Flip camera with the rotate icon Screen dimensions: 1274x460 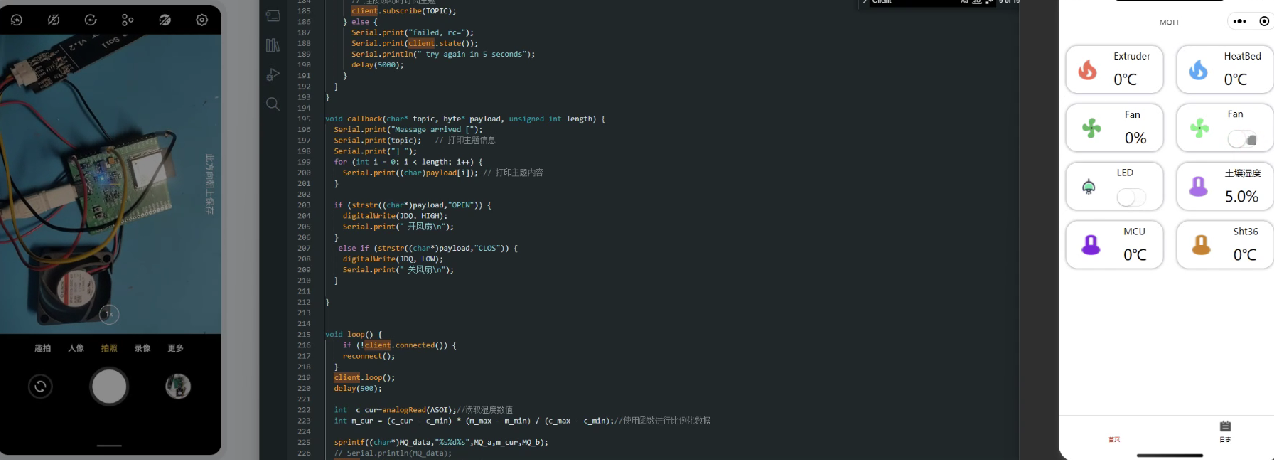coord(40,386)
